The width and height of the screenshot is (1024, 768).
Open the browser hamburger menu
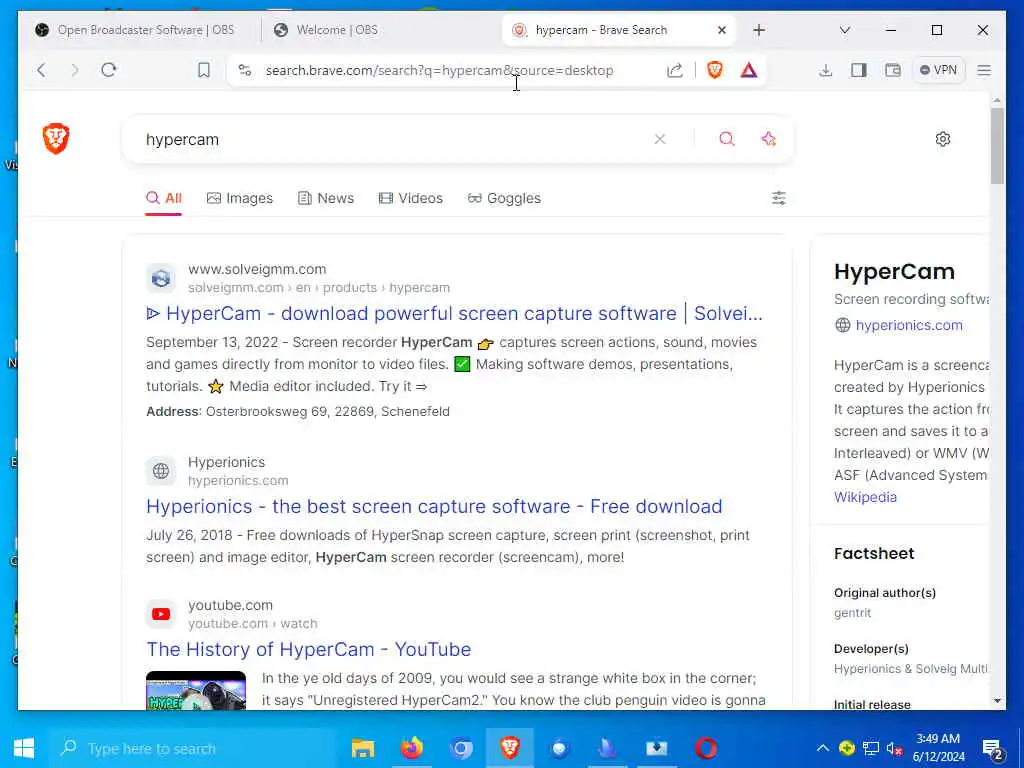984,70
